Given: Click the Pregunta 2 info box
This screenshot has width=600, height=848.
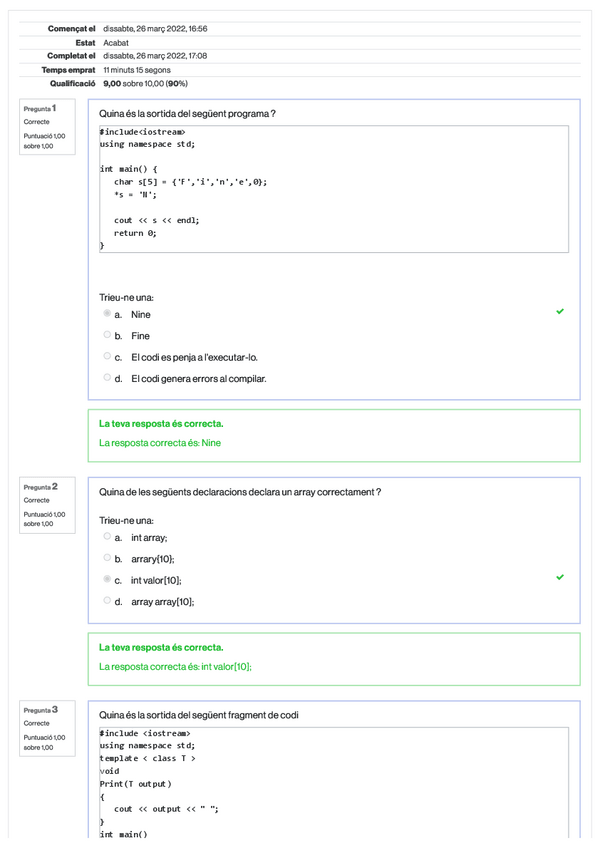Looking at the screenshot, I should 48,504.
